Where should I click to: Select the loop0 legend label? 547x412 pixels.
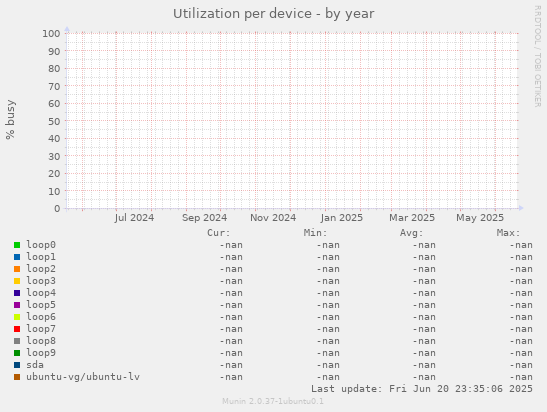click(x=41, y=245)
